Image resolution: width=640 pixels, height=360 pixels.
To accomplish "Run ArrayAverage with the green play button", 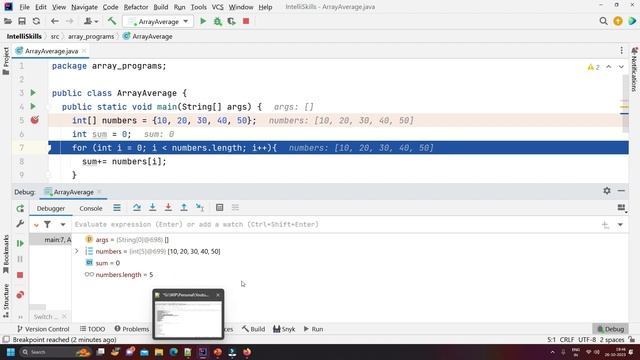I will (203, 21).
